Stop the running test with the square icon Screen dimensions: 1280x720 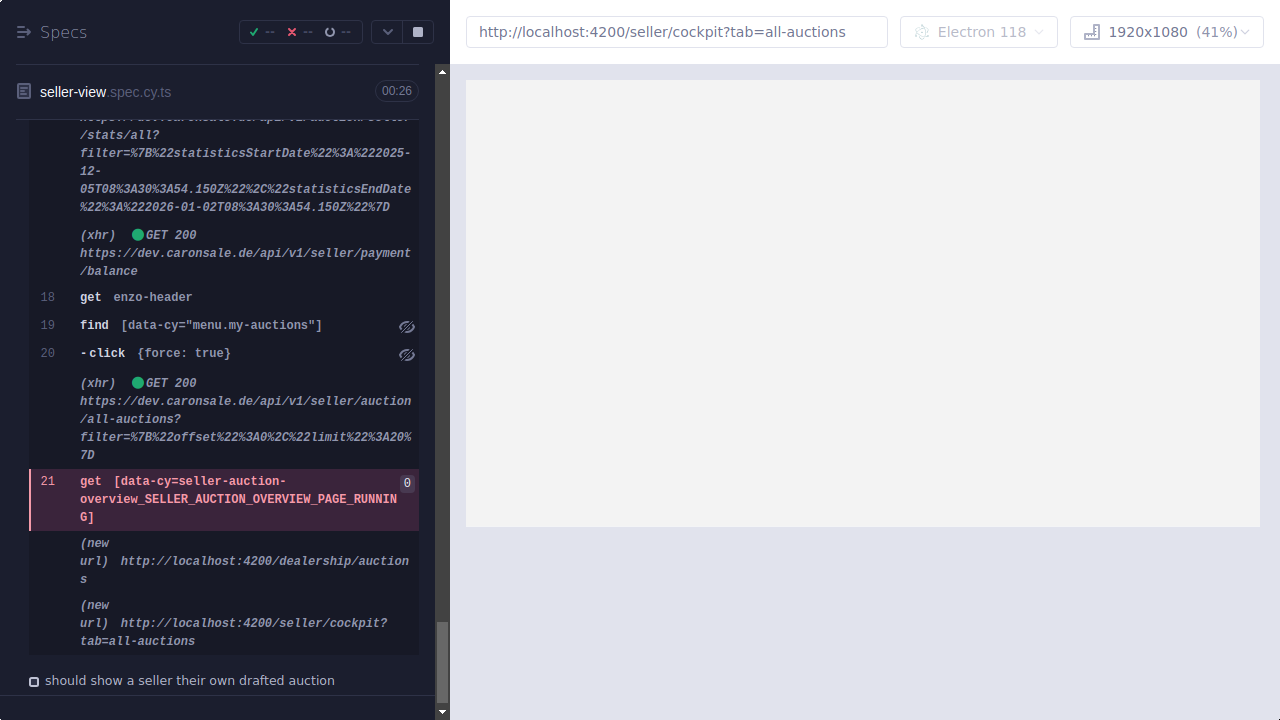click(x=417, y=31)
